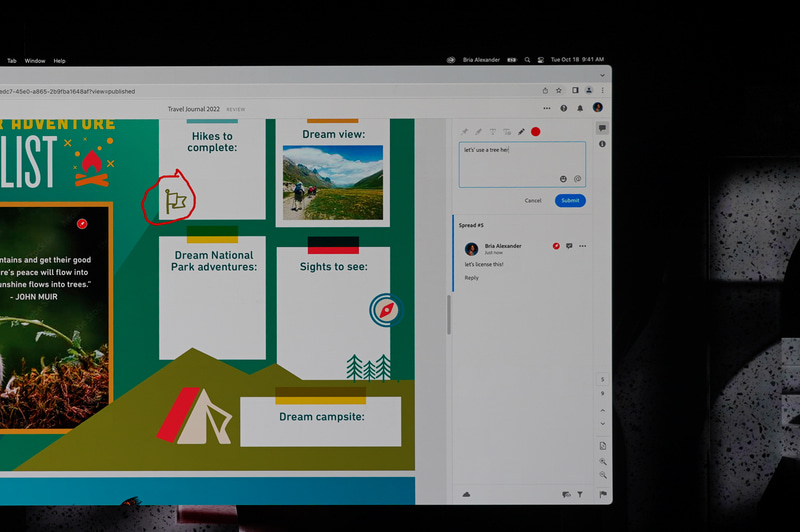Open the red drawing color swatch
Viewport: 800px width, 532px height.
pos(536,132)
